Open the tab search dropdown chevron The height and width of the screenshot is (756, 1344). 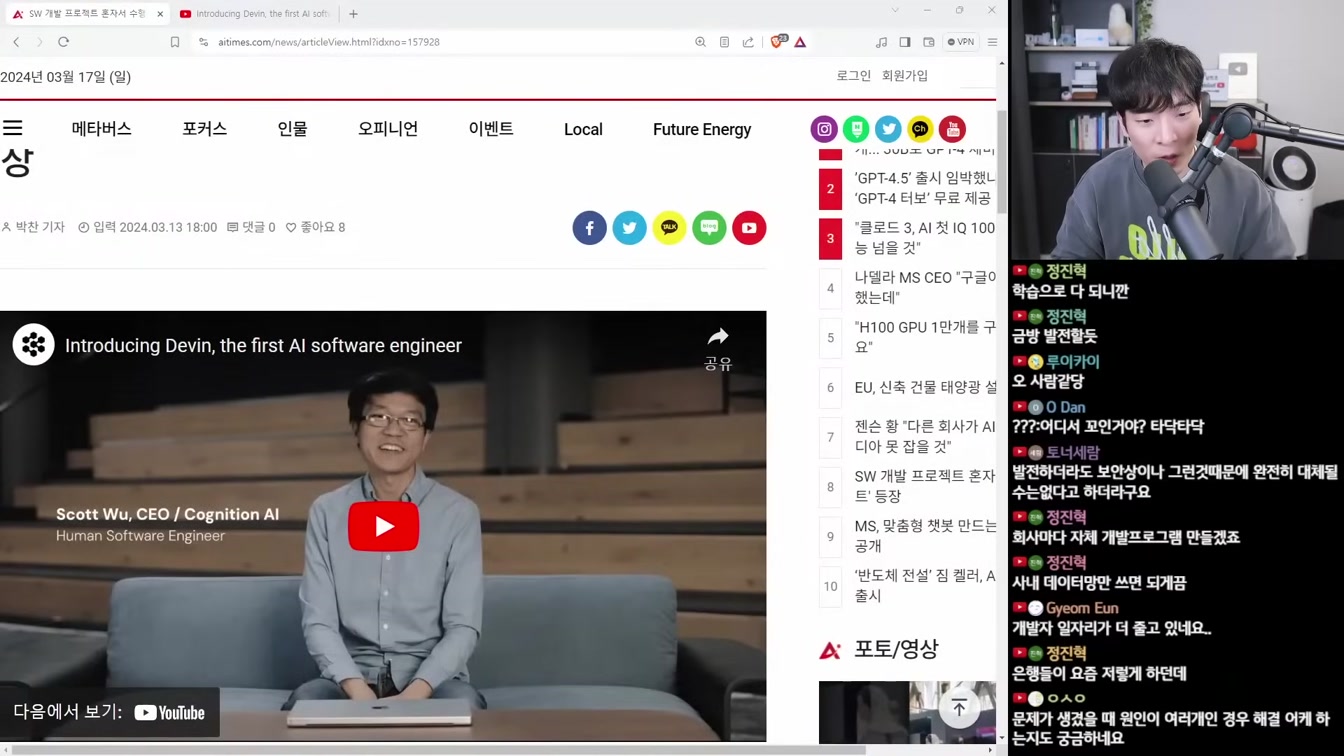point(895,10)
